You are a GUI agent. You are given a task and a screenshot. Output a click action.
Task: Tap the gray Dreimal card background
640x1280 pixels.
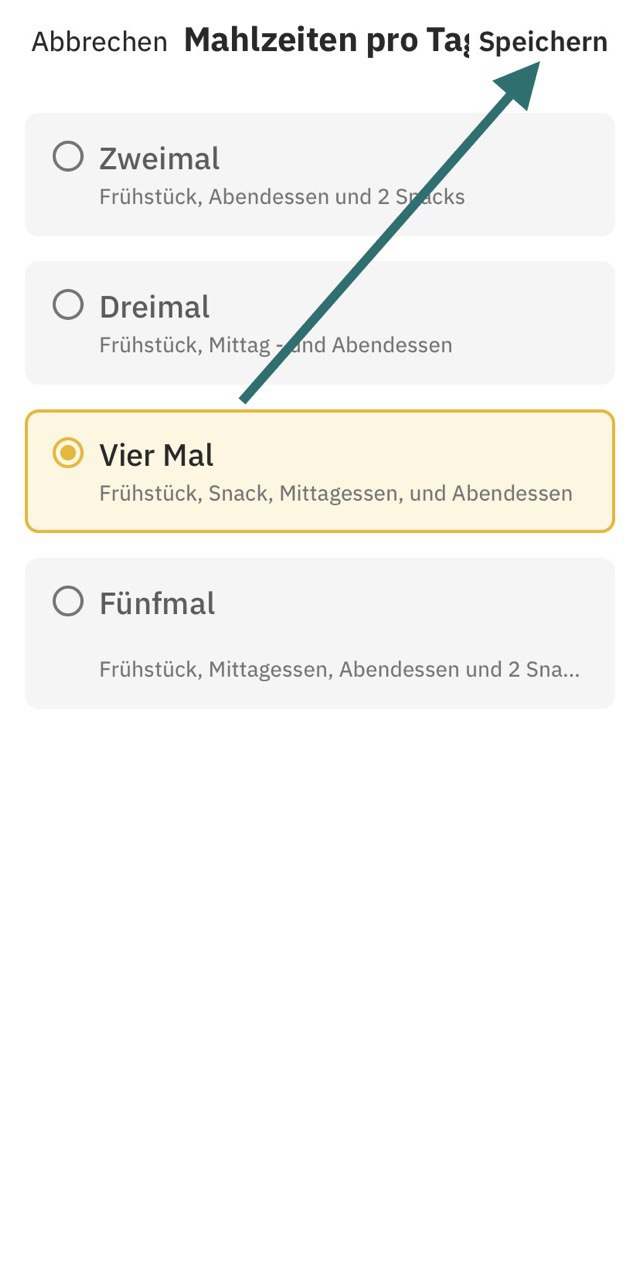[320, 323]
